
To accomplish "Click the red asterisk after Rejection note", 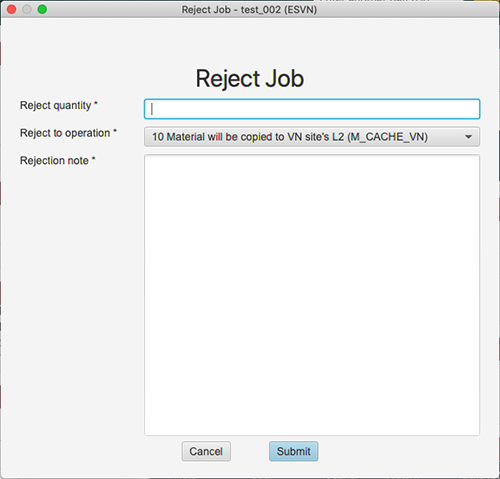I will pyautogui.click(x=94, y=158).
